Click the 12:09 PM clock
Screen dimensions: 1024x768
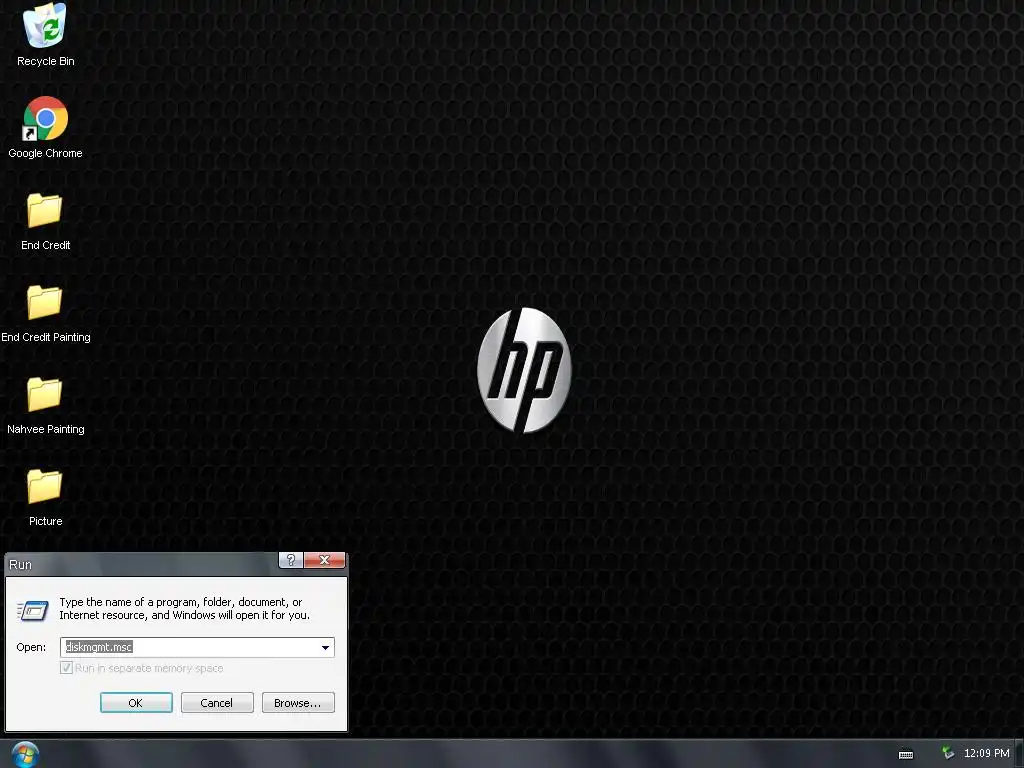986,753
